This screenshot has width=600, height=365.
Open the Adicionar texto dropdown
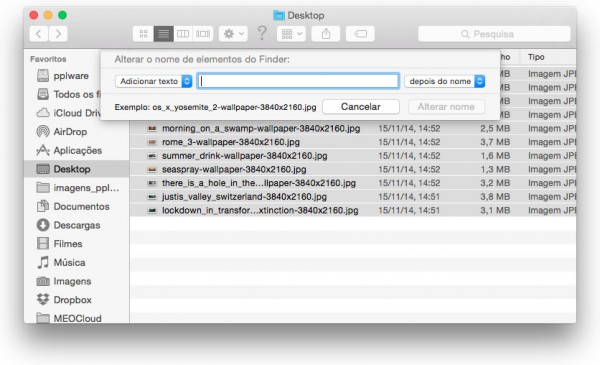pyautogui.click(x=153, y=81)
